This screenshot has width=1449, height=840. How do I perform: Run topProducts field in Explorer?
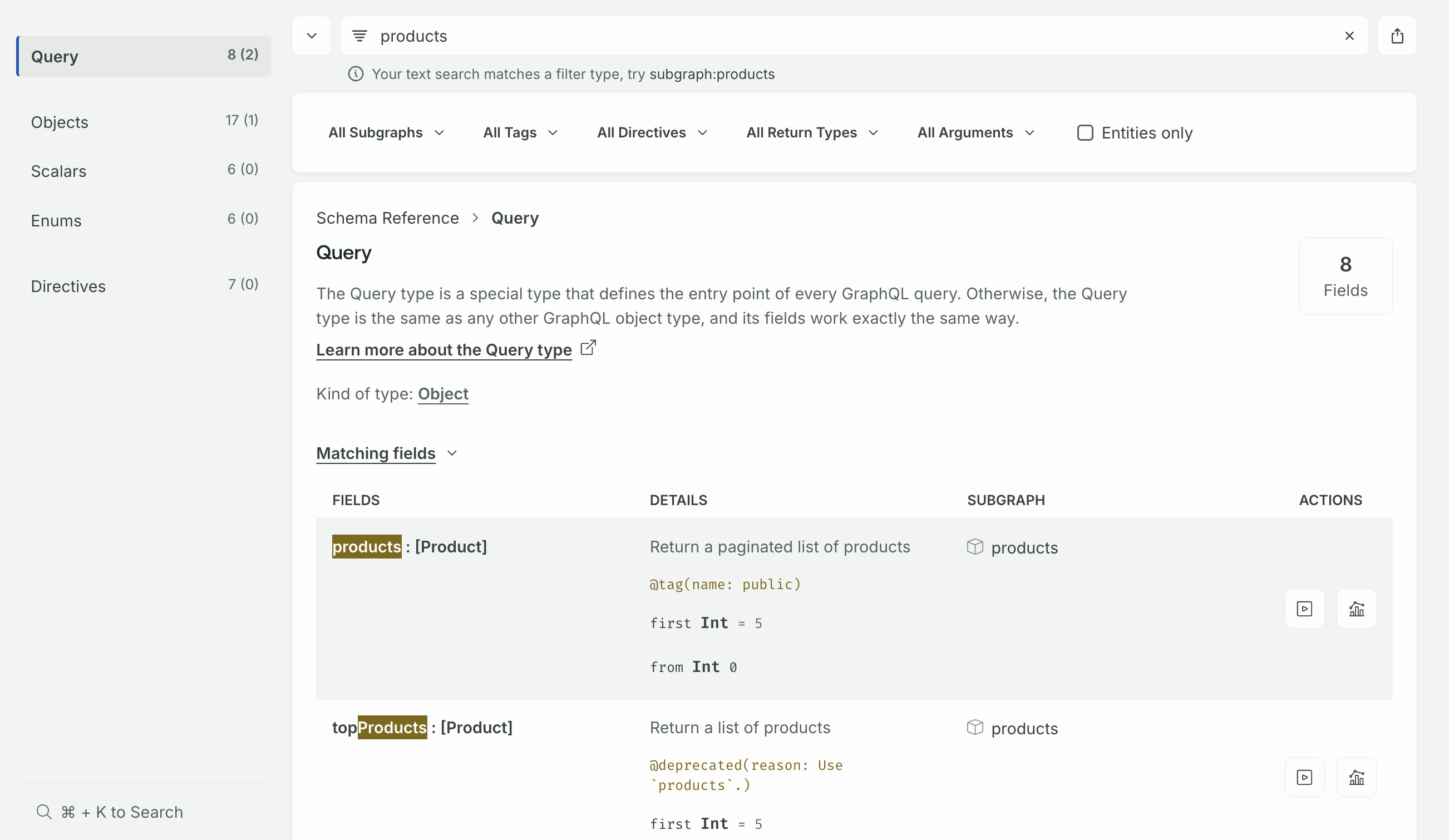(1304, 777)
